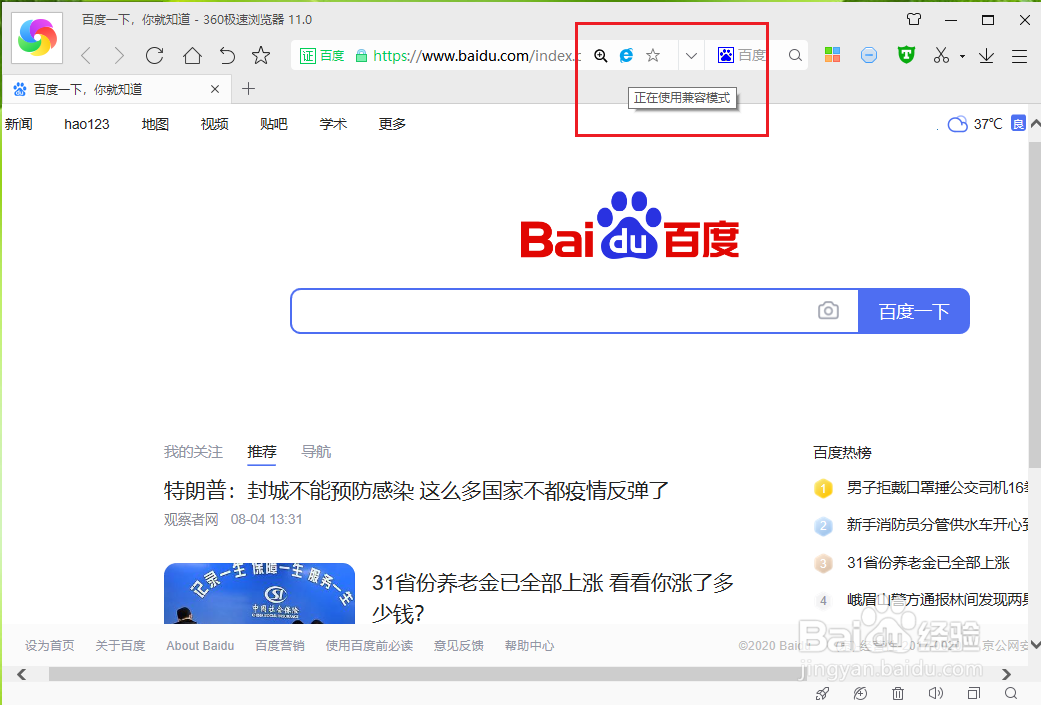This screenshot has width=1041, height=705.
Task: Reload the page with the refresh icon
Action: point(155,55)
